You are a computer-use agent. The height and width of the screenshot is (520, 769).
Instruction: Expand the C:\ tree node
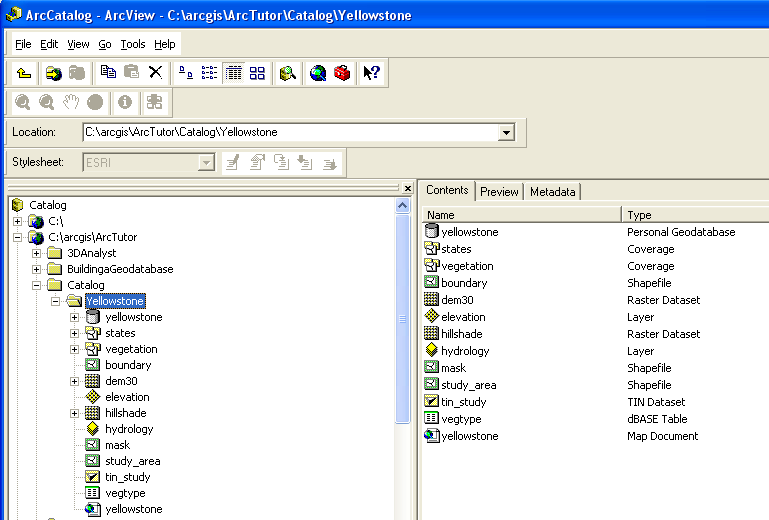(18, 221)
